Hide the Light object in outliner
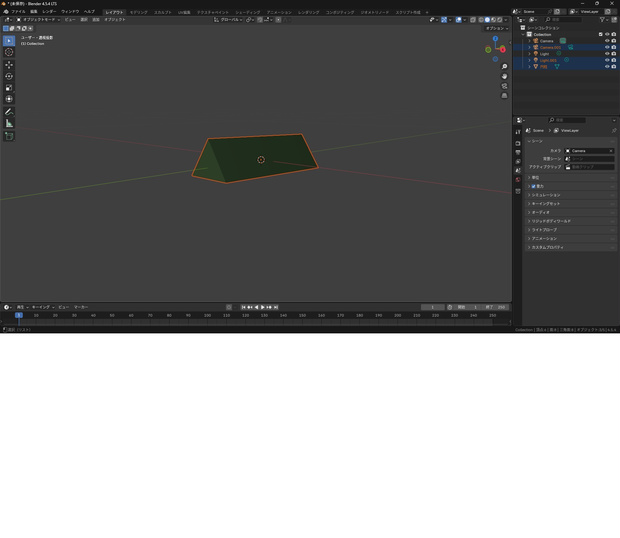620x538 pixels. pyautogui.click(x=607, y=54)
